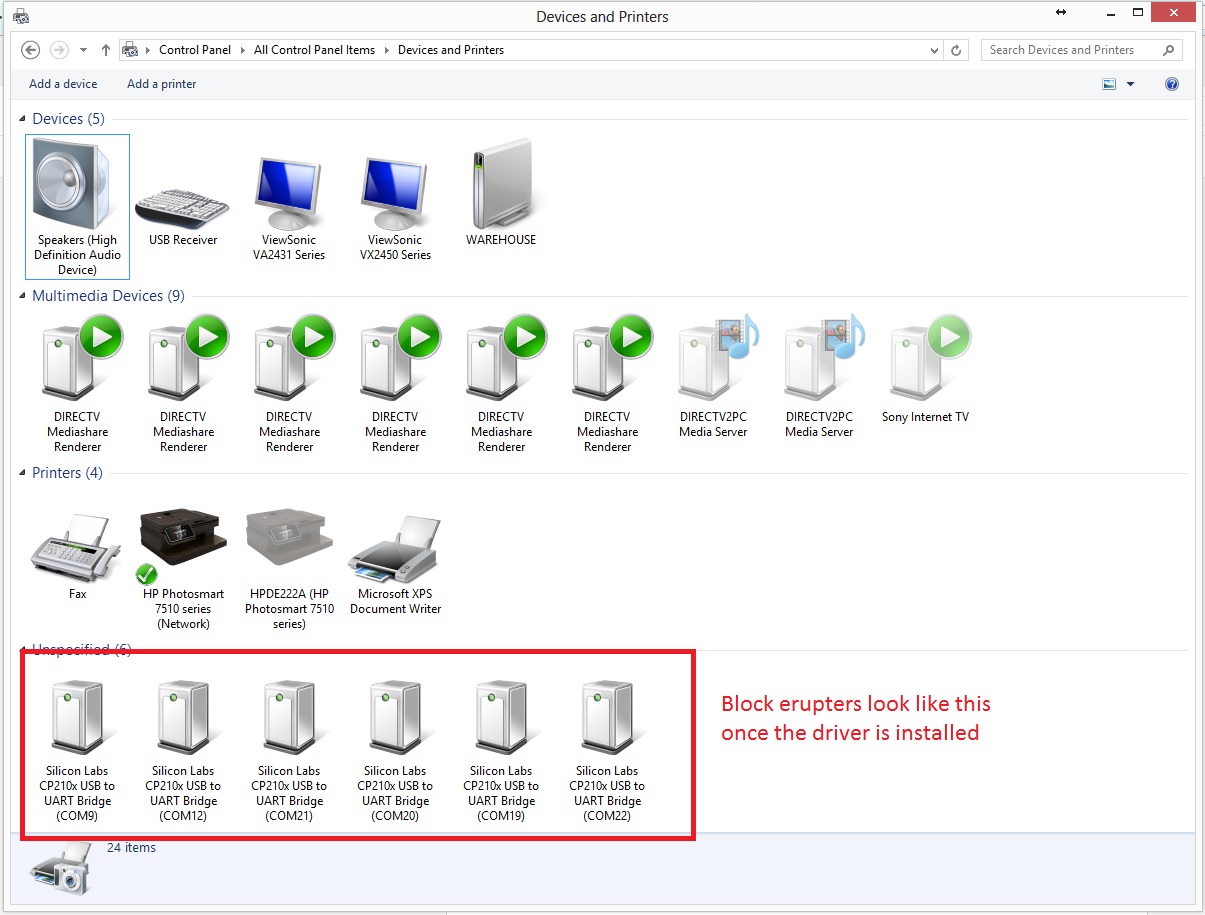The width and height of the screenshot is (1205, 915).
Task: Select the Speakers High Definition Audio Device icon
Action: (x=77, y=206)
